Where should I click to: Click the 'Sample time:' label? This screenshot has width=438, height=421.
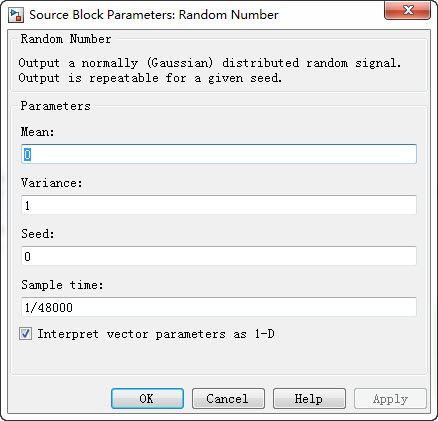click(x=62, y=285)
